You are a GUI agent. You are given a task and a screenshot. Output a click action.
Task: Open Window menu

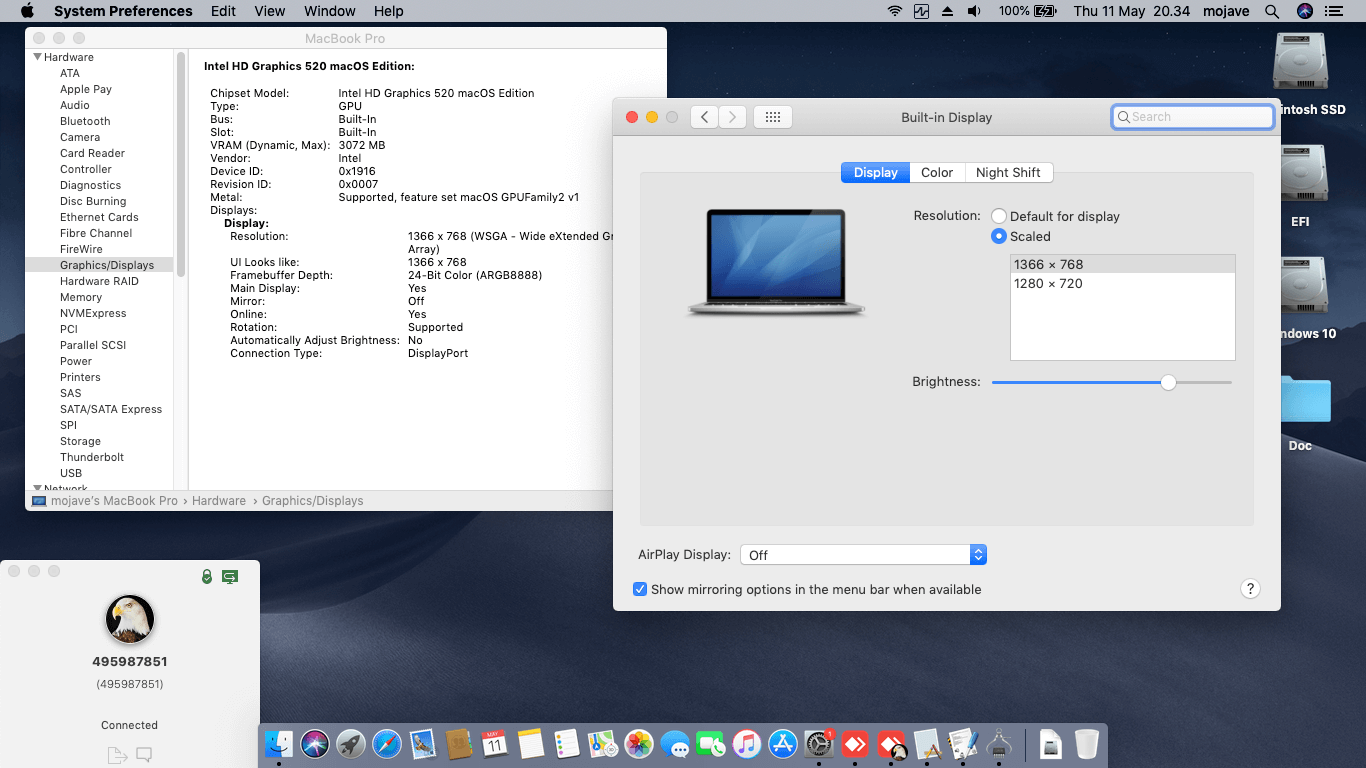tap(329, 11)
